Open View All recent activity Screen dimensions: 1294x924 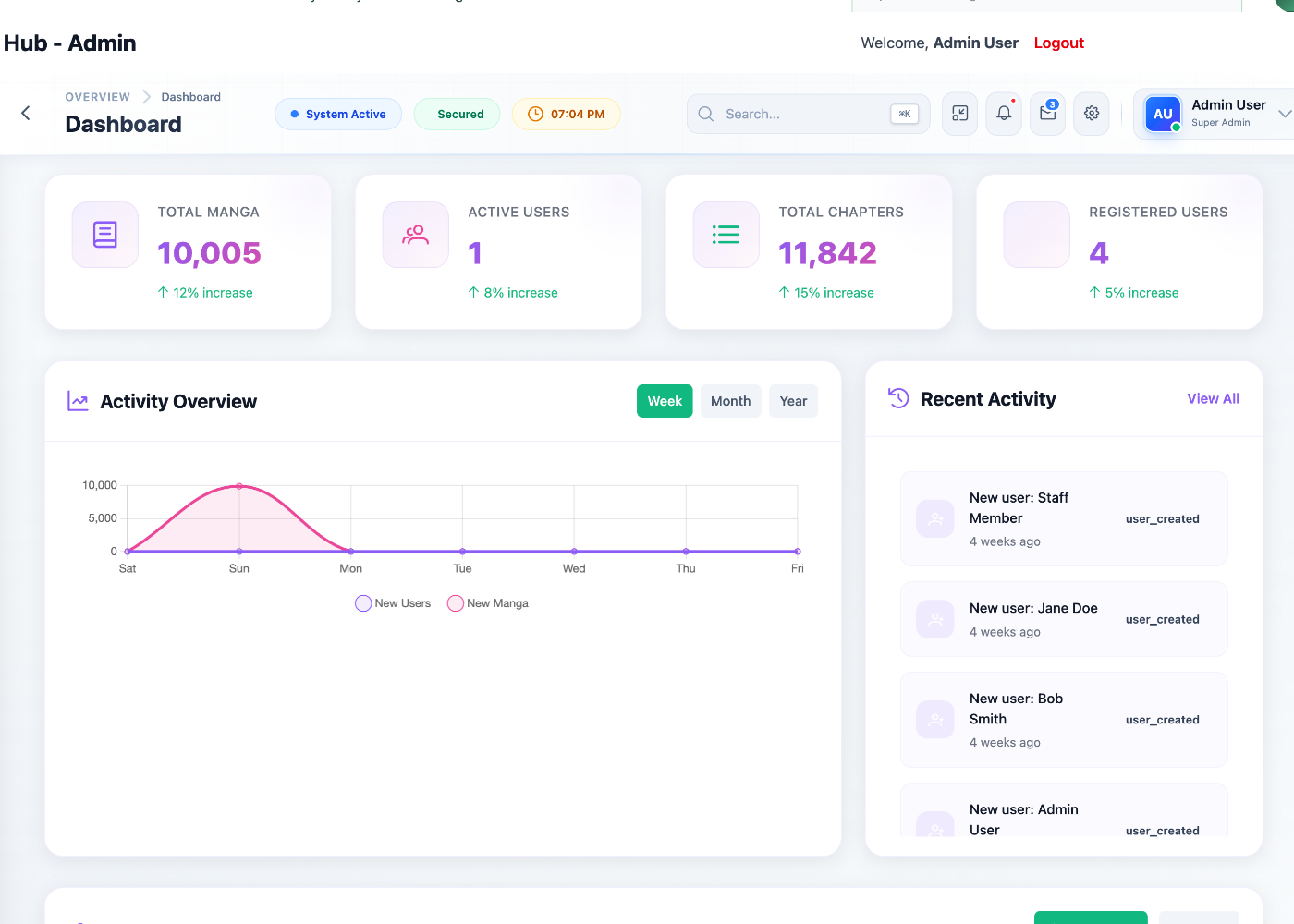[1214, 398]
